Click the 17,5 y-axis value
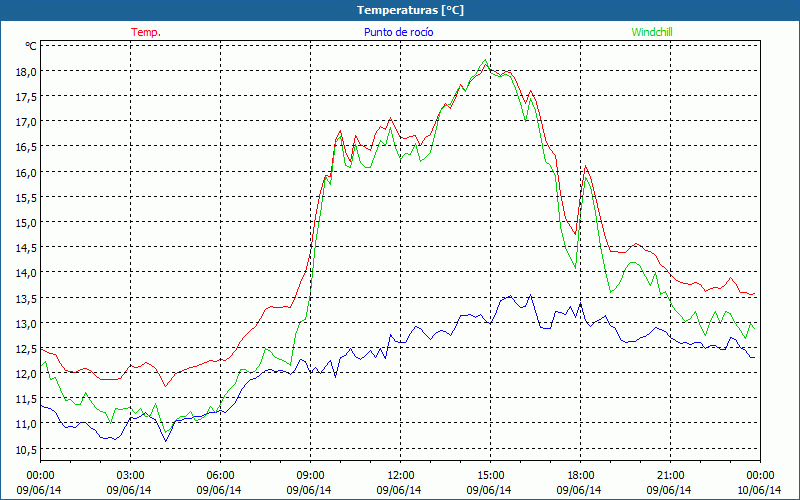Screen dimensions: 800x500 point(27,96)
